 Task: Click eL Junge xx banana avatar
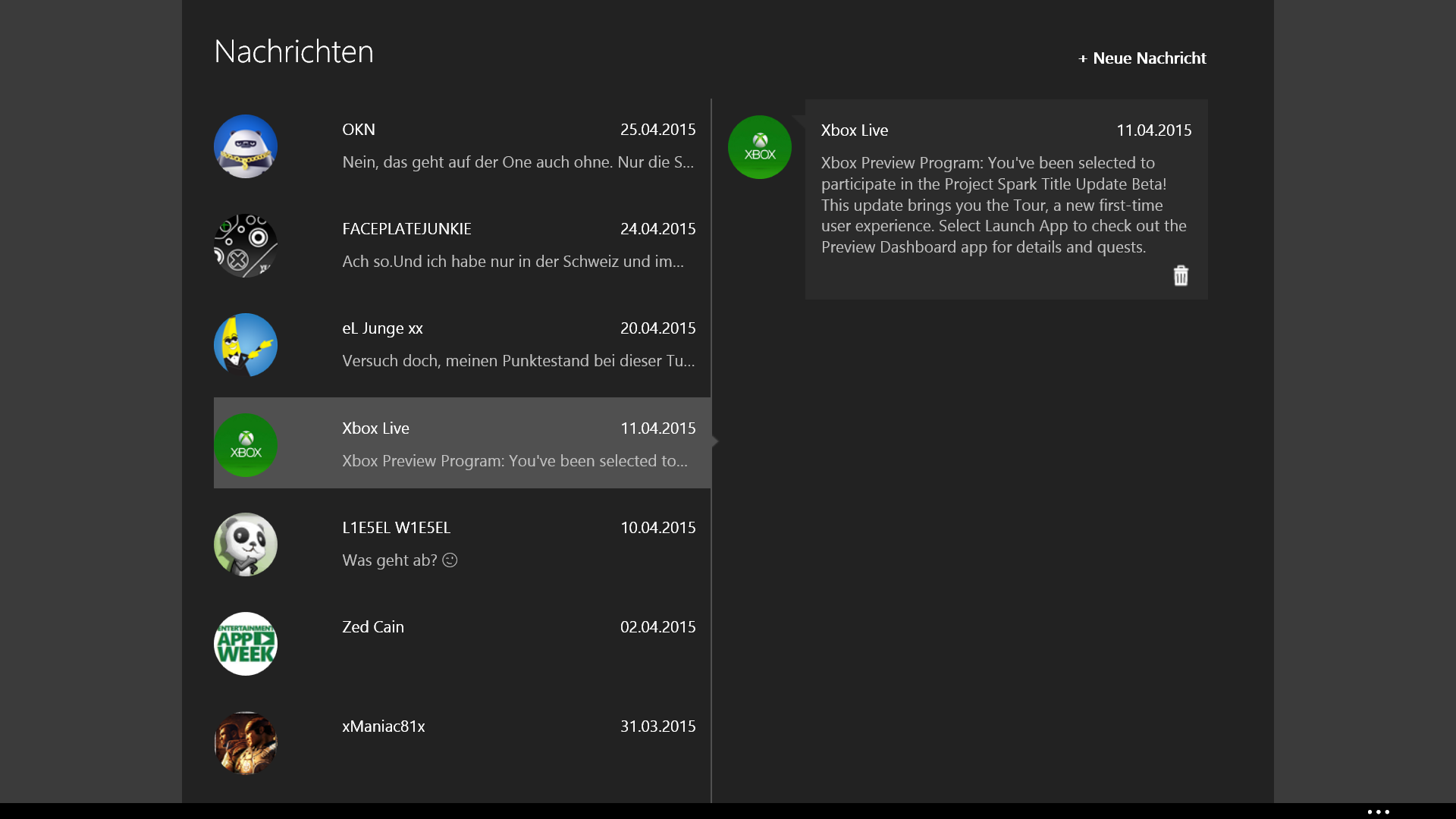(x=245, y=345)
